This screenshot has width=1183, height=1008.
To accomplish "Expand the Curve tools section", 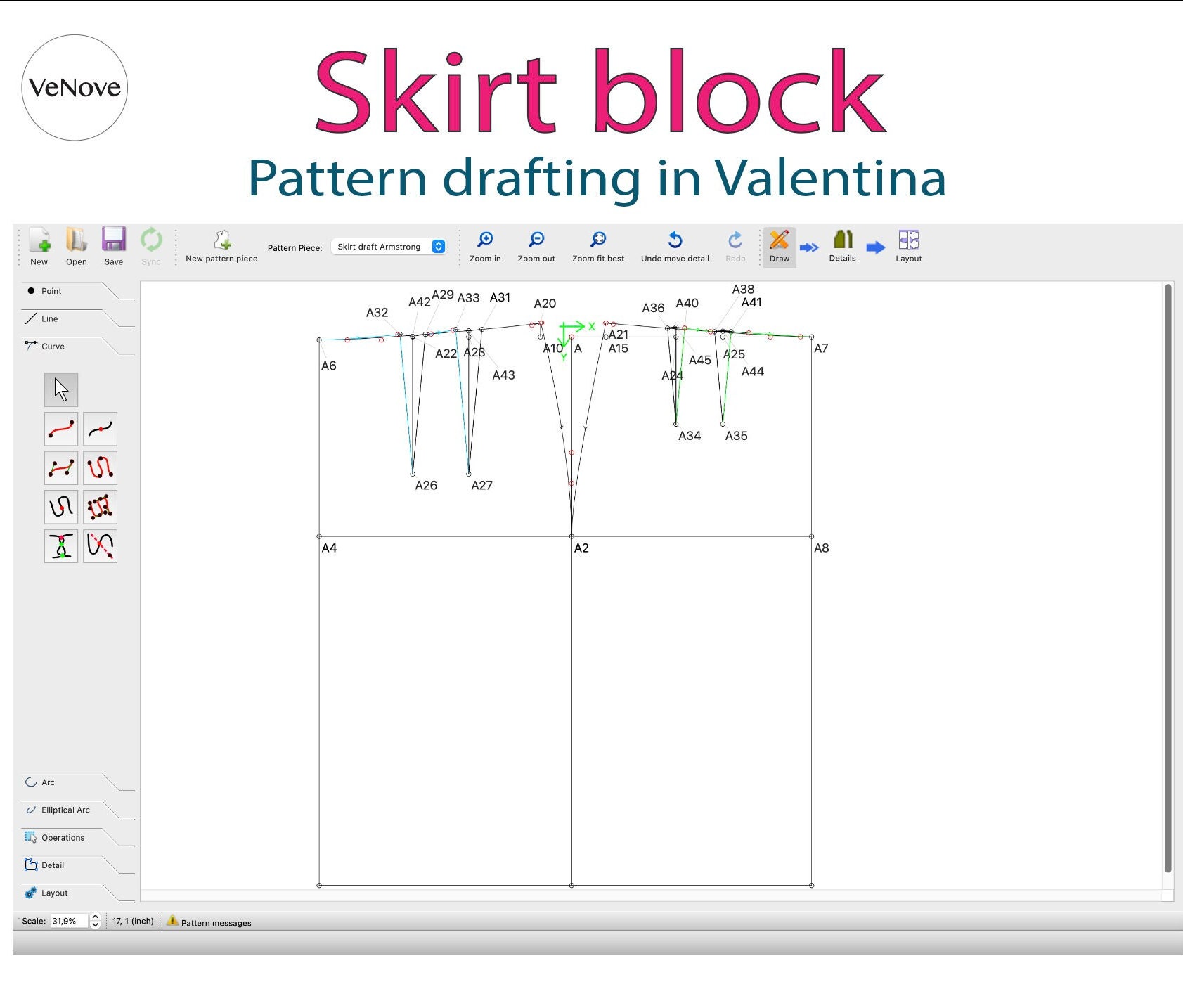I will click(x=53, y=346).
